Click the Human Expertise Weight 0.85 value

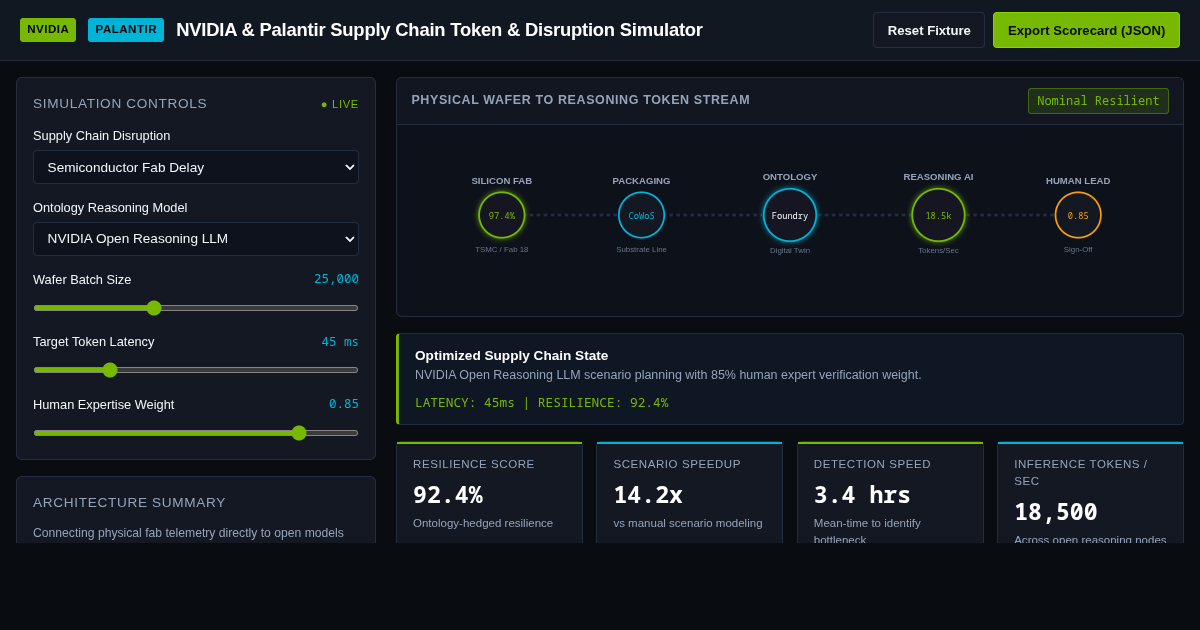click(x=344, y=404)
